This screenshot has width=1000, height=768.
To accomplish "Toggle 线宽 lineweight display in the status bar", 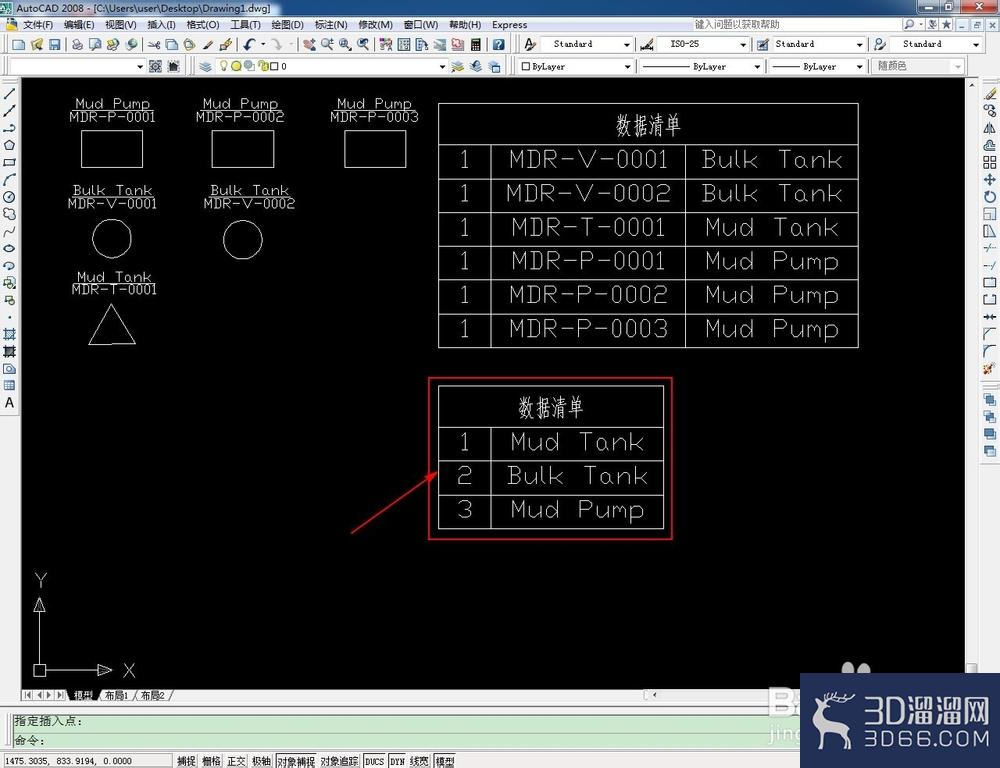I will [419, 761].
